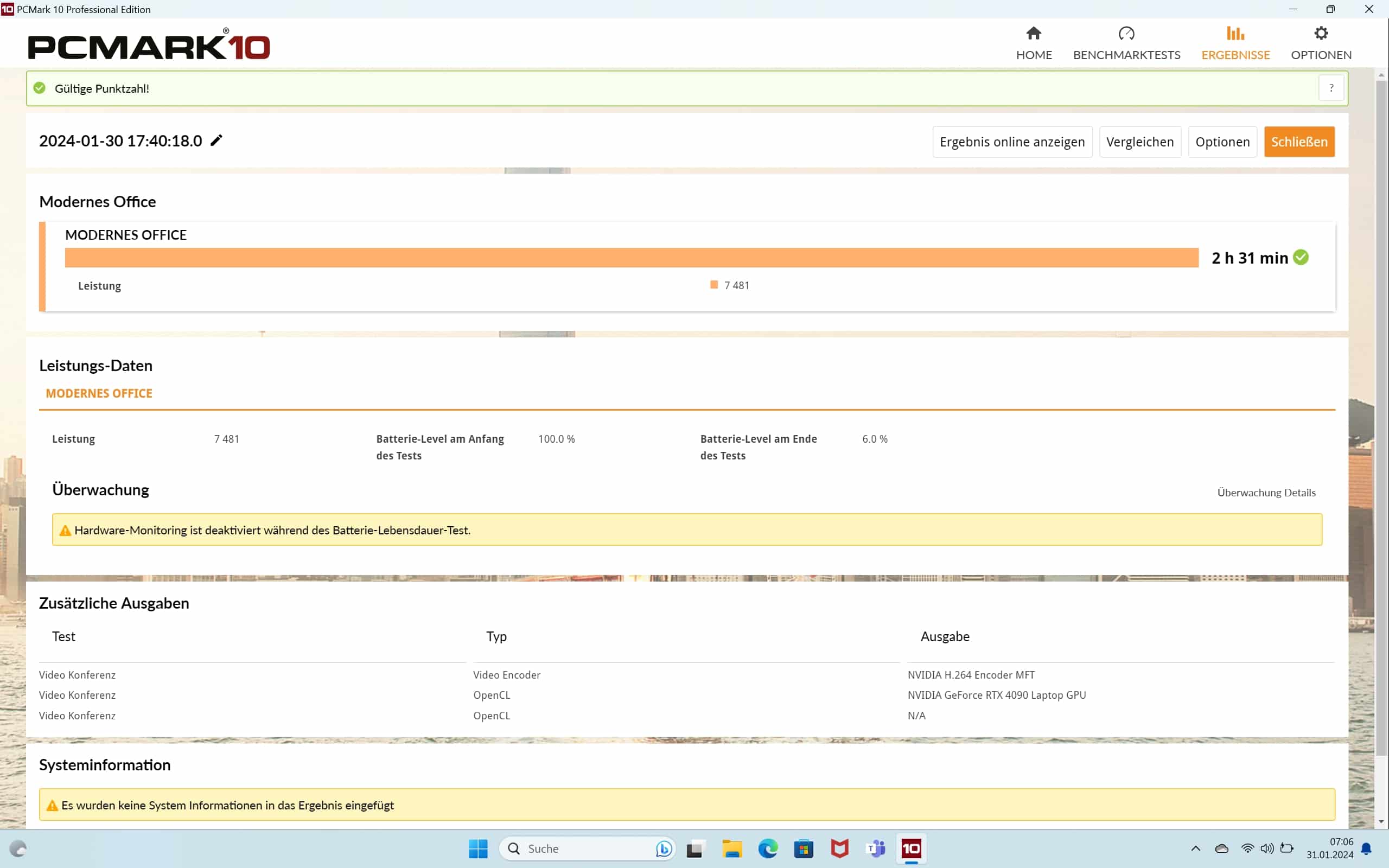This screenshot has height=868, width=1389.
Task: Open McAfee icon in the taskbar
Action: tap(839, 848)
